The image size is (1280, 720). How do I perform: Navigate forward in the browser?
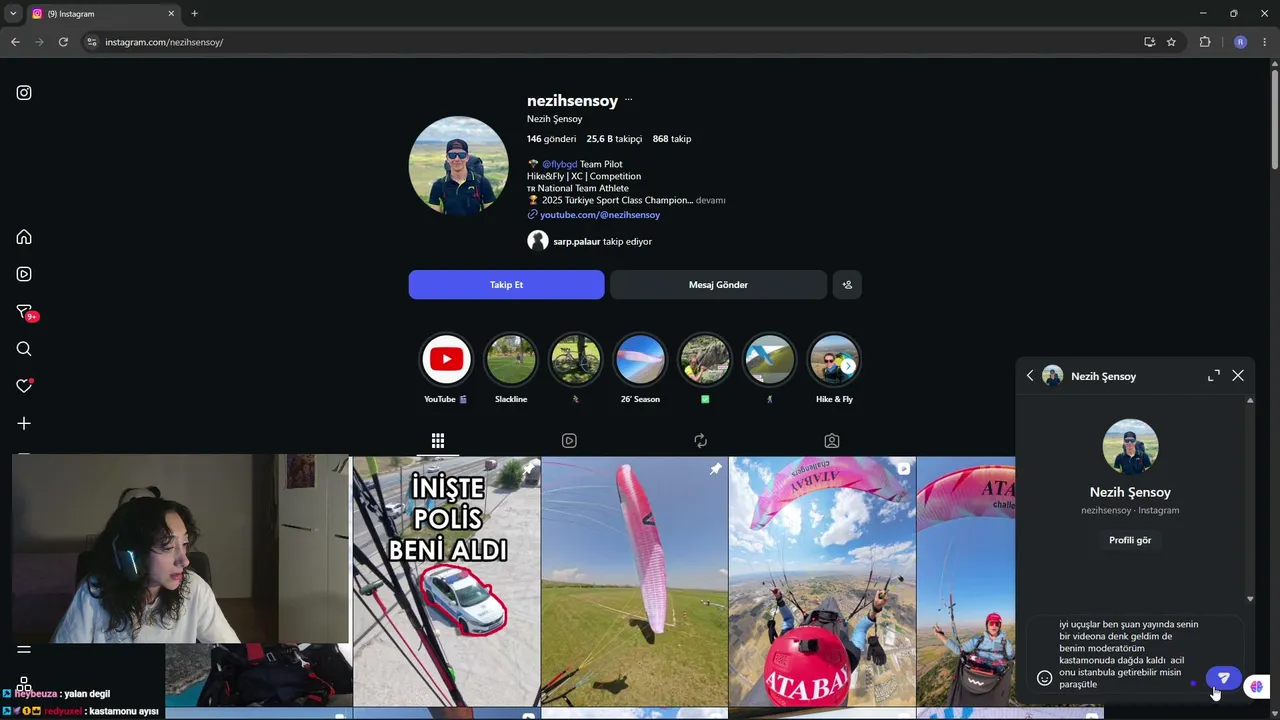click(x=39, y=42)
